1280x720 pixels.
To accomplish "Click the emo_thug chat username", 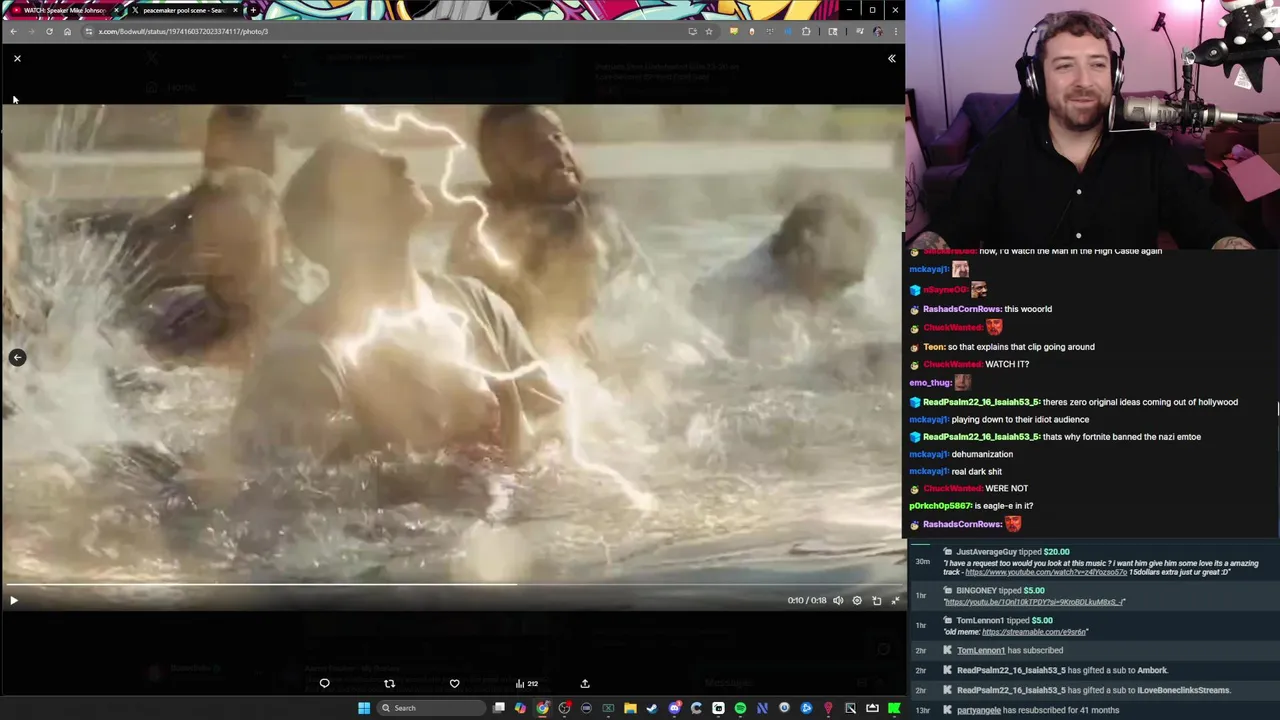I will (930, 382).
